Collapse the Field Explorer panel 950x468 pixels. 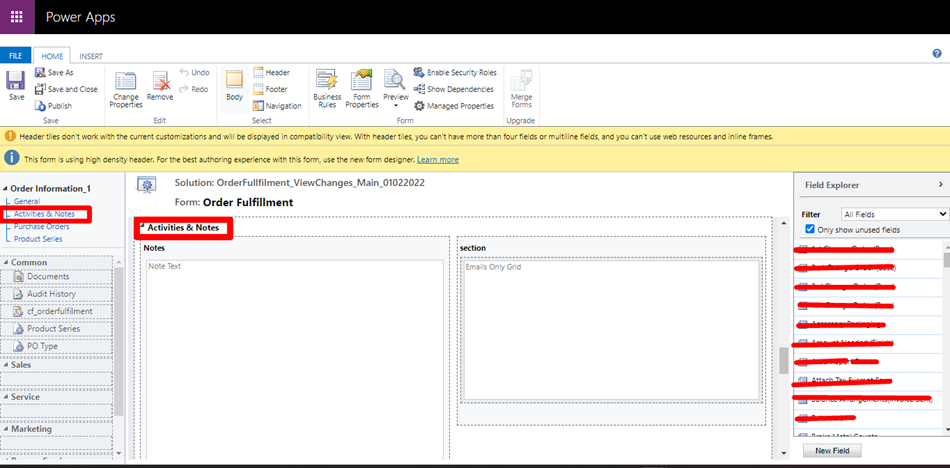941,184
